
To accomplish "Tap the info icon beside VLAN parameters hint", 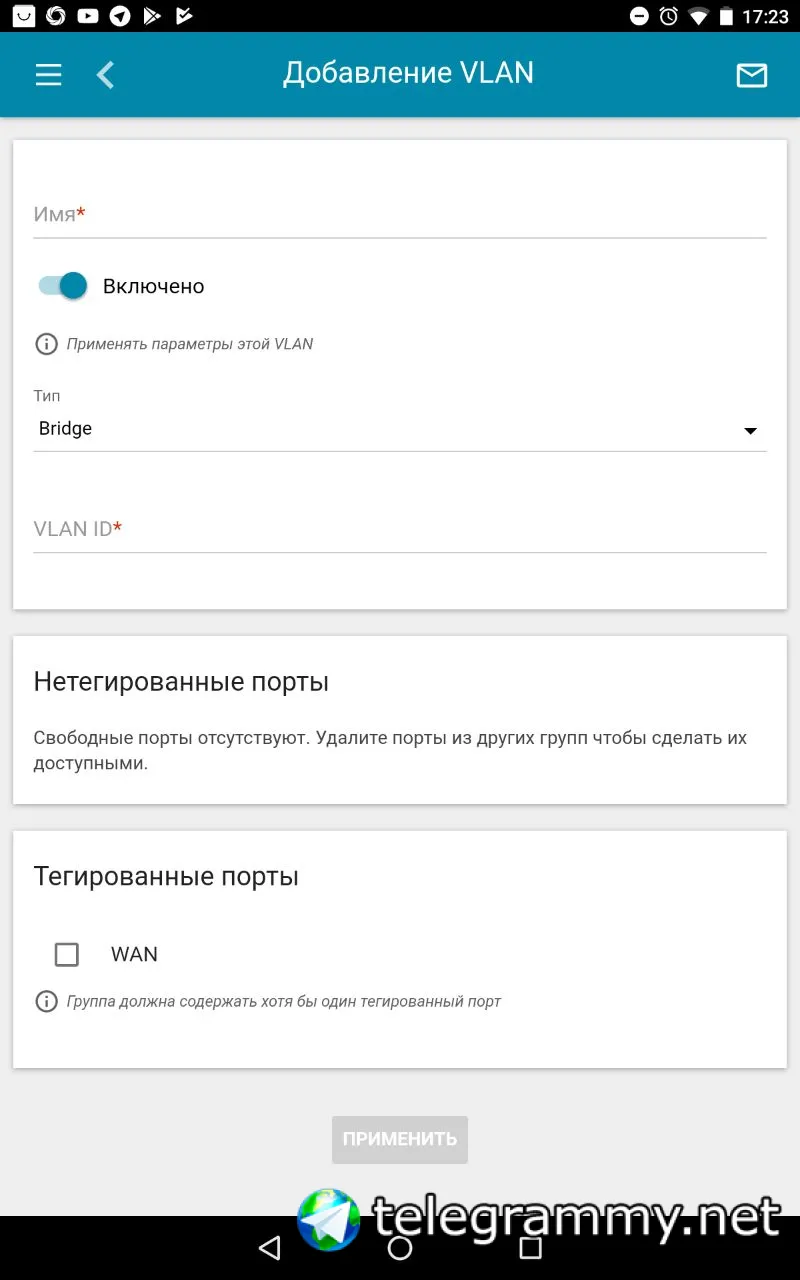I will coord(46,344).
